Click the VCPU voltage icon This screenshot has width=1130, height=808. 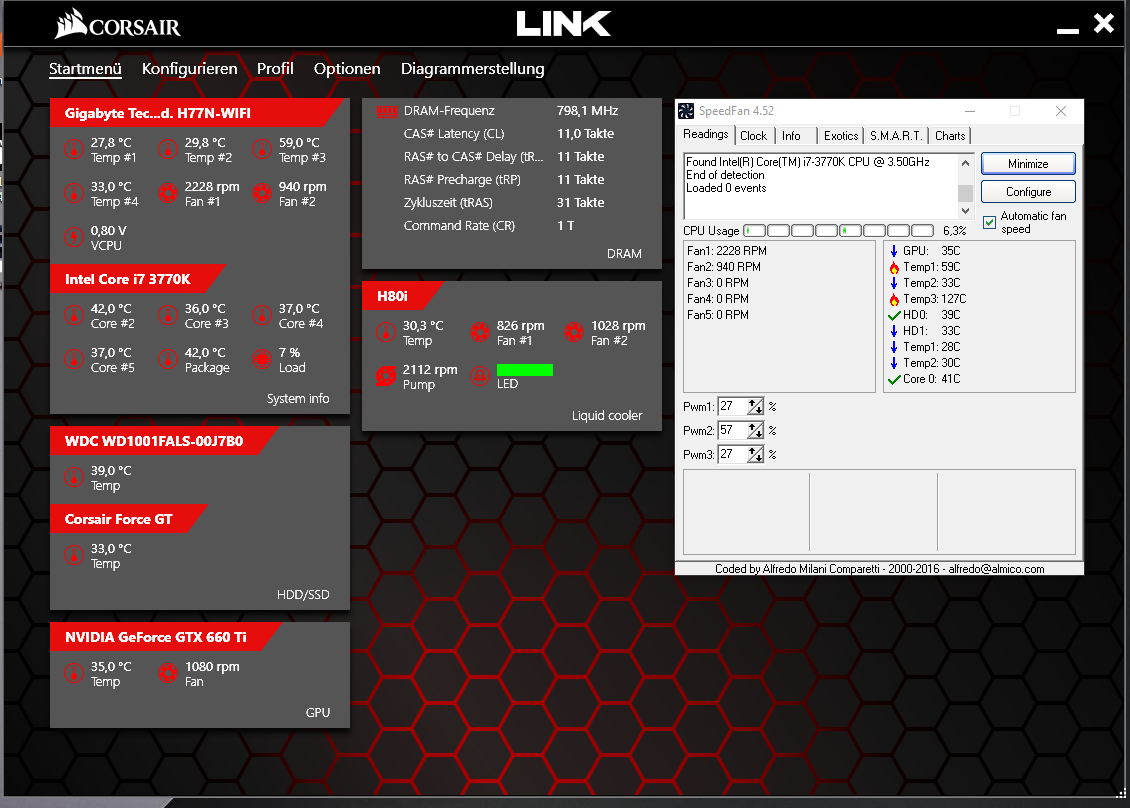pyautogui.click(x=74, y=238)
